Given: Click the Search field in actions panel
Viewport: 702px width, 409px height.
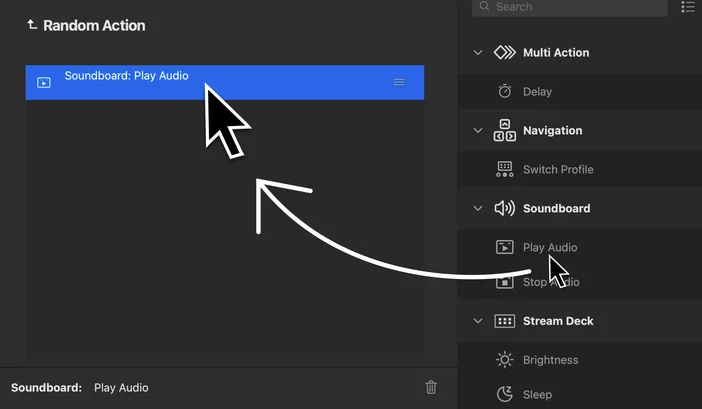Looking at the screenshot, I should click(x=570, y=7).
